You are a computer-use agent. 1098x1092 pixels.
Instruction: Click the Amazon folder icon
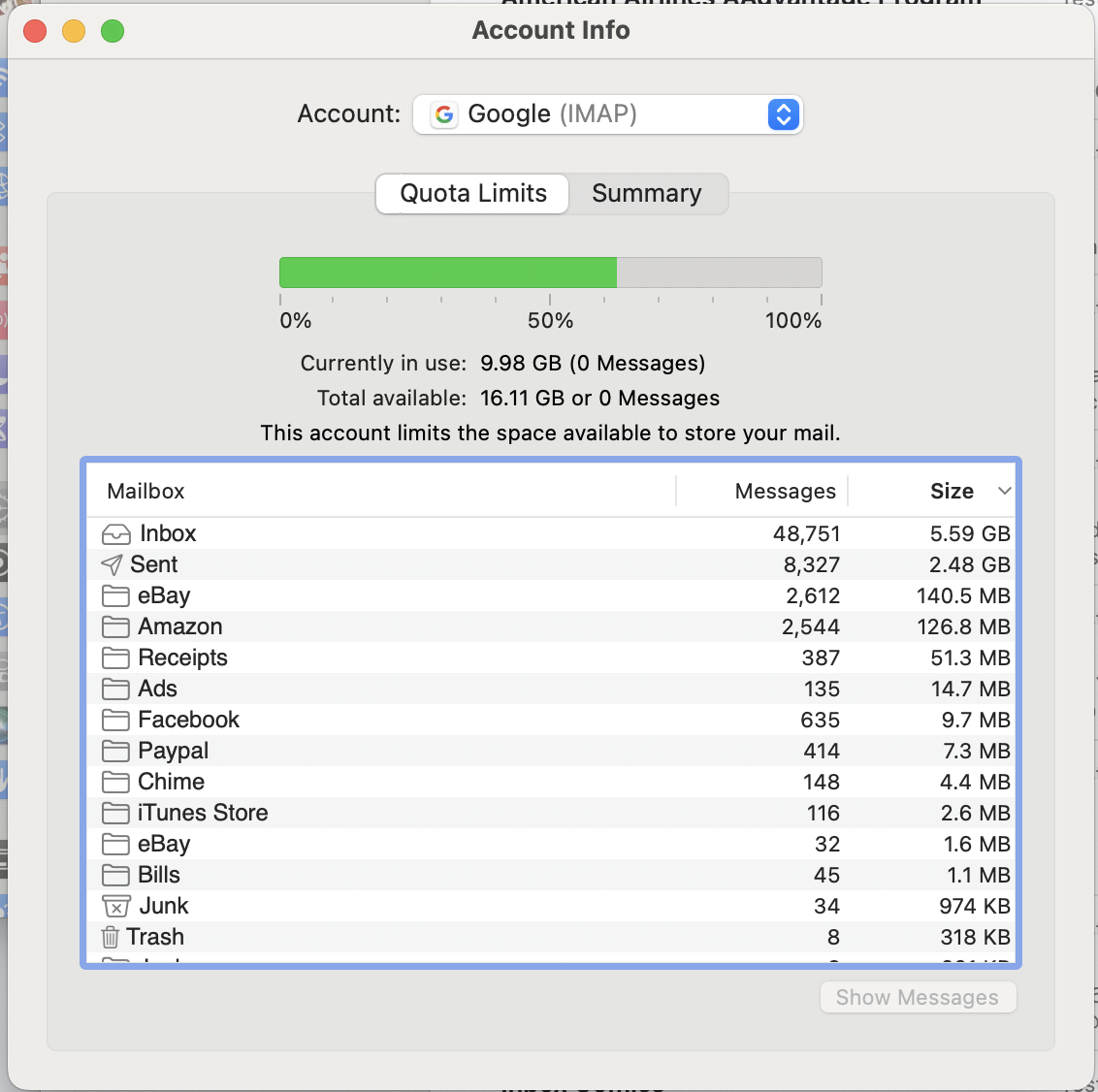pos(115,627)
